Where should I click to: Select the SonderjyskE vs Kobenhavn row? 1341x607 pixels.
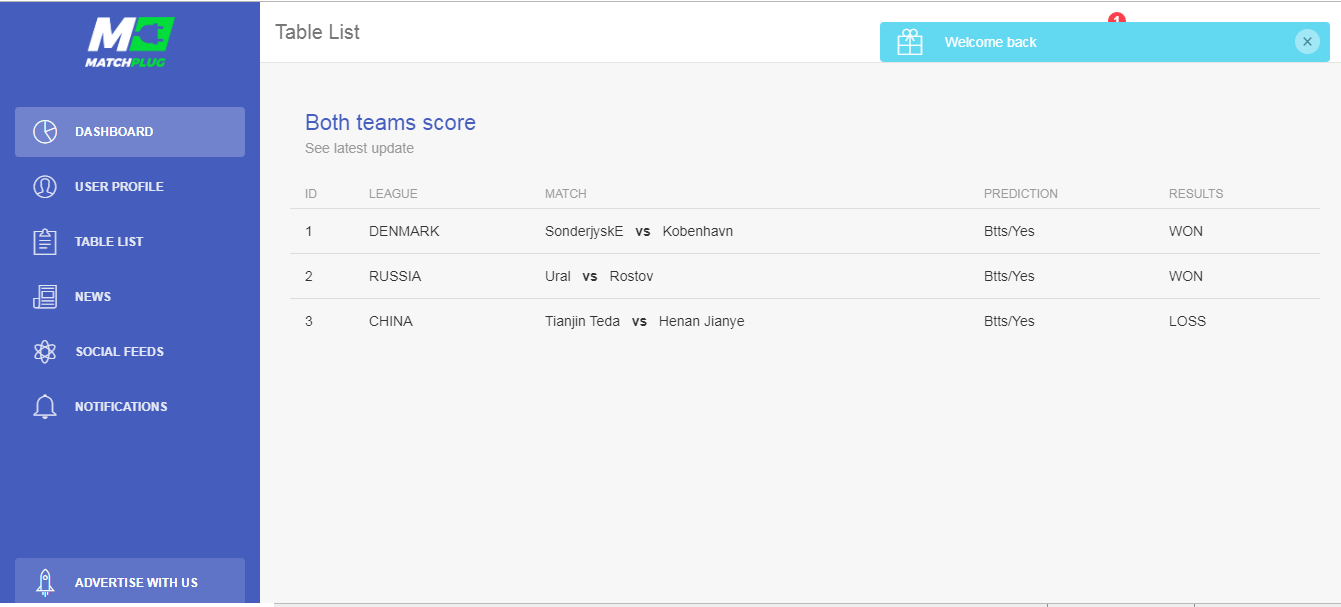click(x=639, y=231)
